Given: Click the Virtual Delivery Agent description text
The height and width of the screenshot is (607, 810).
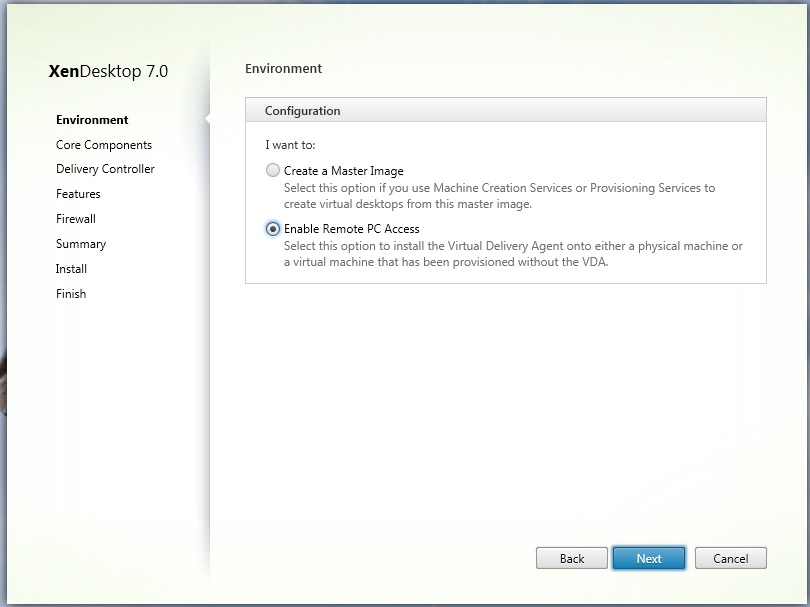Looking at the screenshot, I should (512, 254).
